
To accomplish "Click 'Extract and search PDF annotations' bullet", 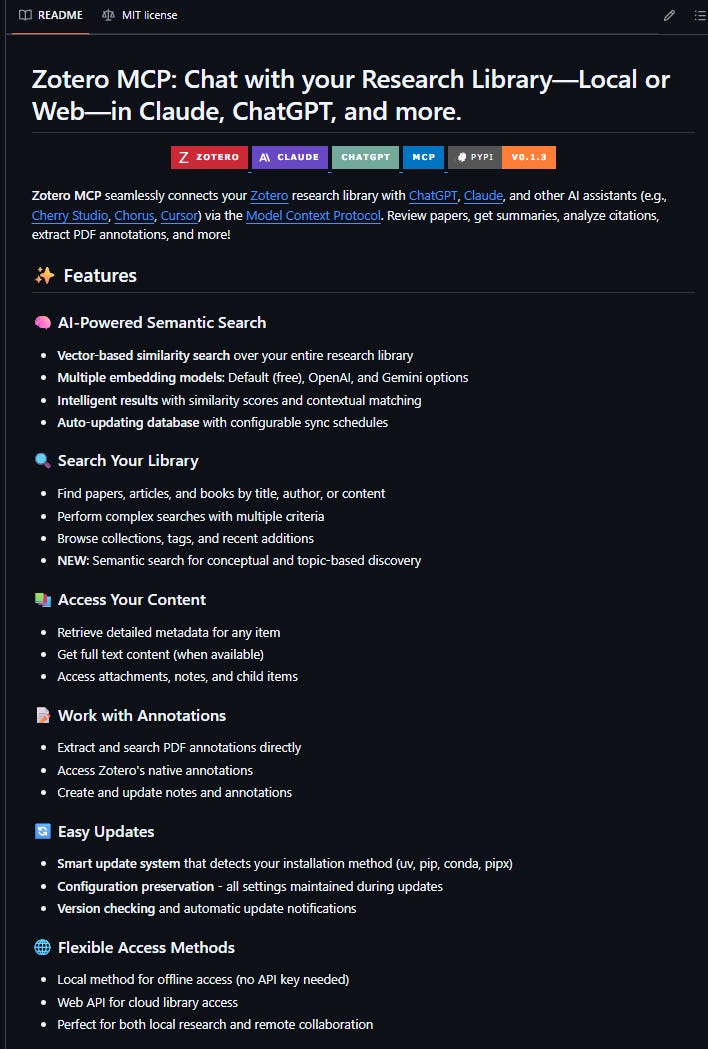I will click(179, 748).
